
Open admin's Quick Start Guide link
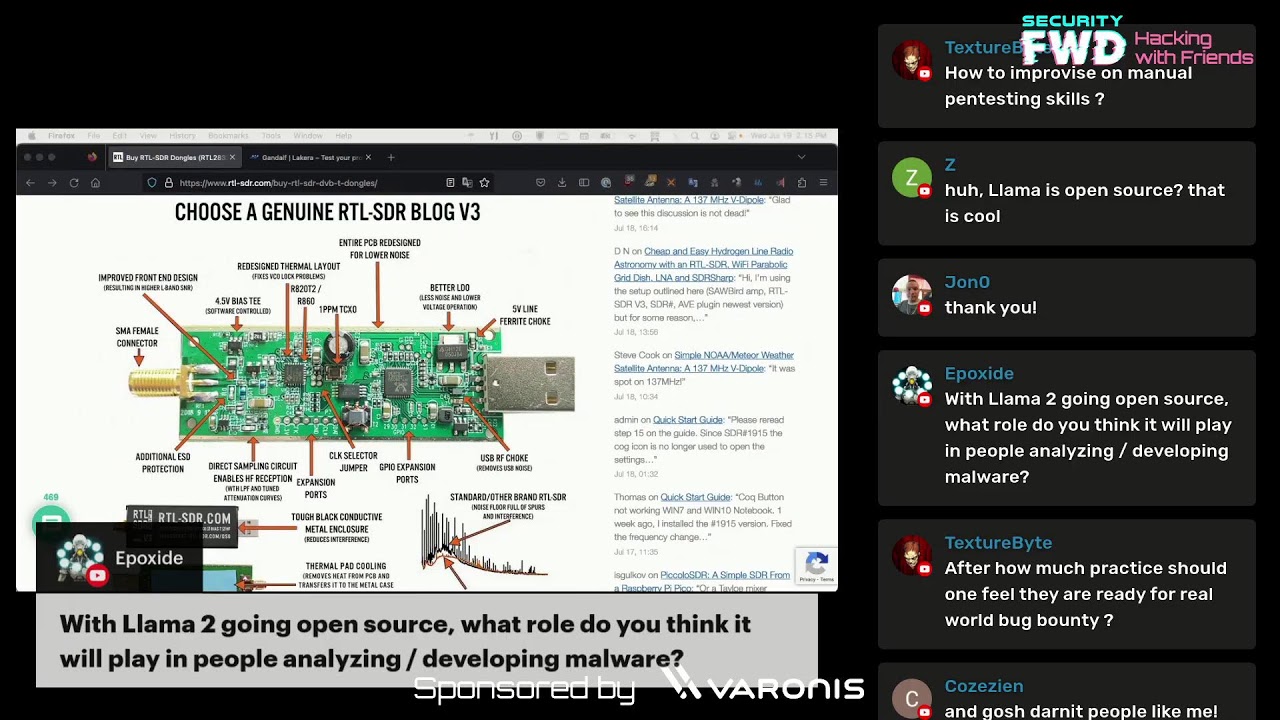point(688,420)
